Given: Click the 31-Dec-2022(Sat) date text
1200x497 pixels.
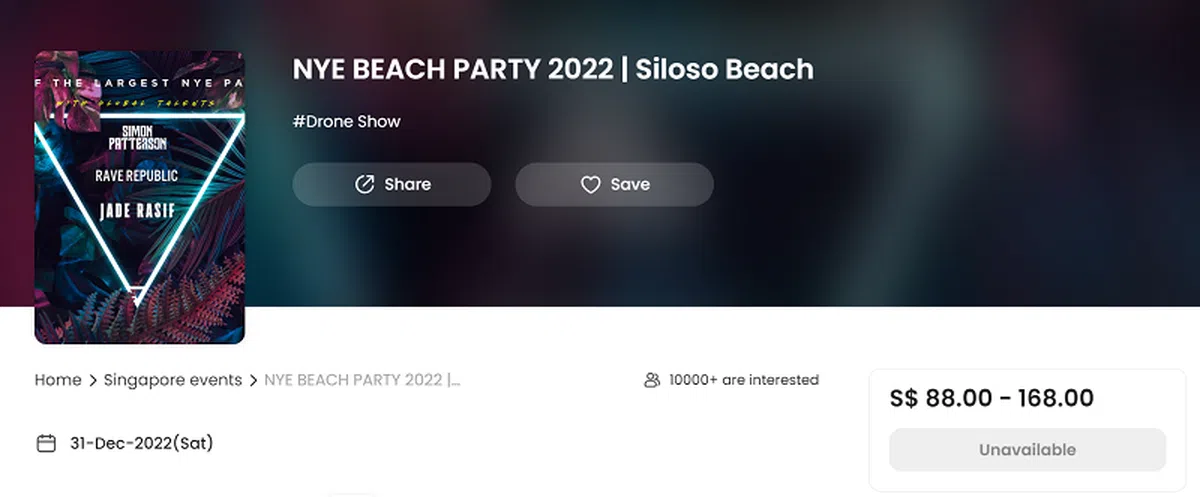Looking at the screenshot, I should (x=141, y=443).
